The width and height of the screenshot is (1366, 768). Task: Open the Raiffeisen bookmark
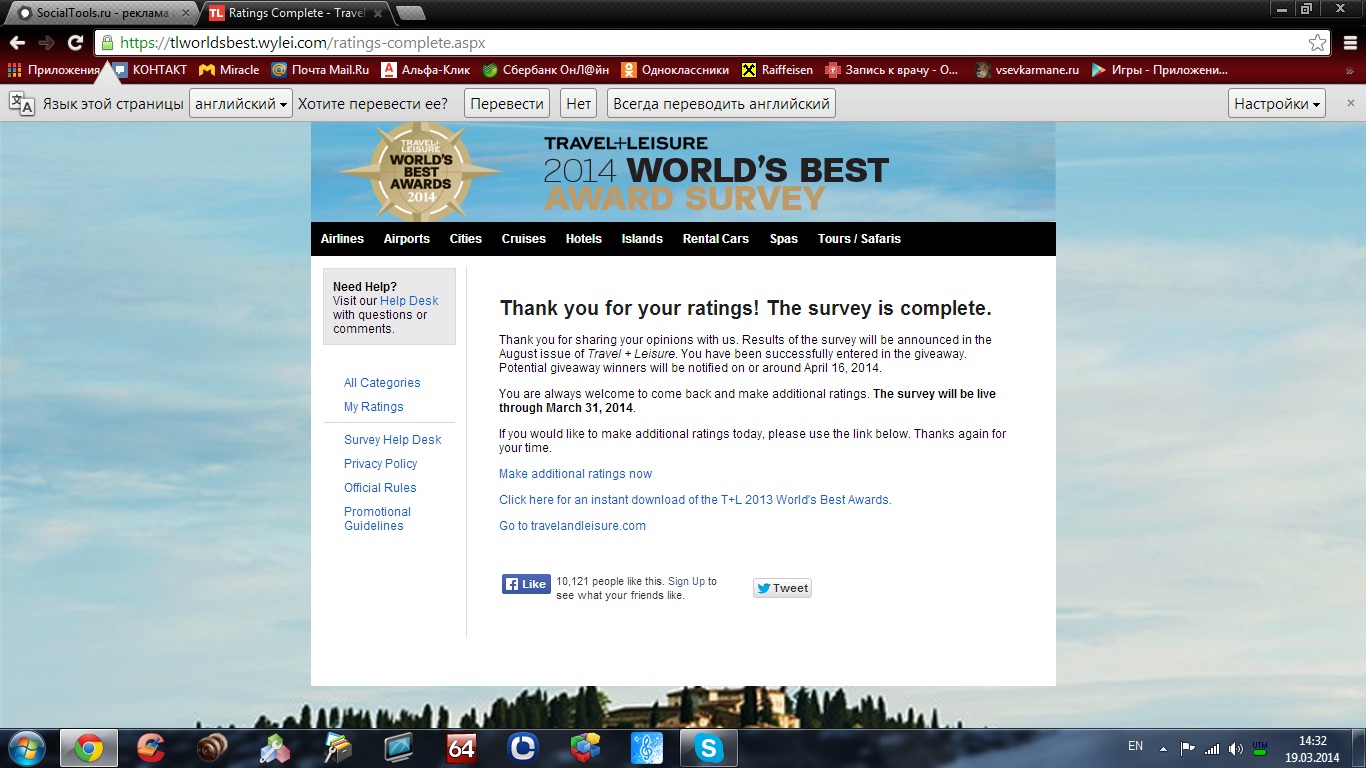[x=777, y=70]
